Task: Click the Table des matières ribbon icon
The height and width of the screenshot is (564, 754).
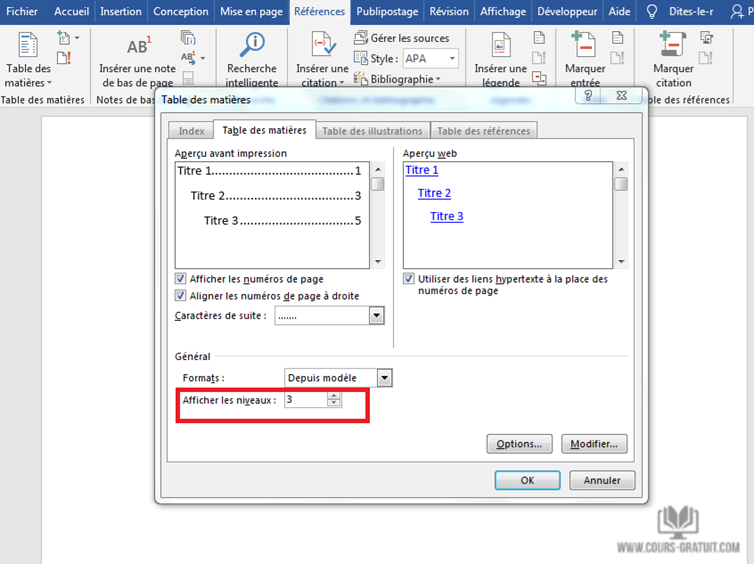Action: (28, 48)
